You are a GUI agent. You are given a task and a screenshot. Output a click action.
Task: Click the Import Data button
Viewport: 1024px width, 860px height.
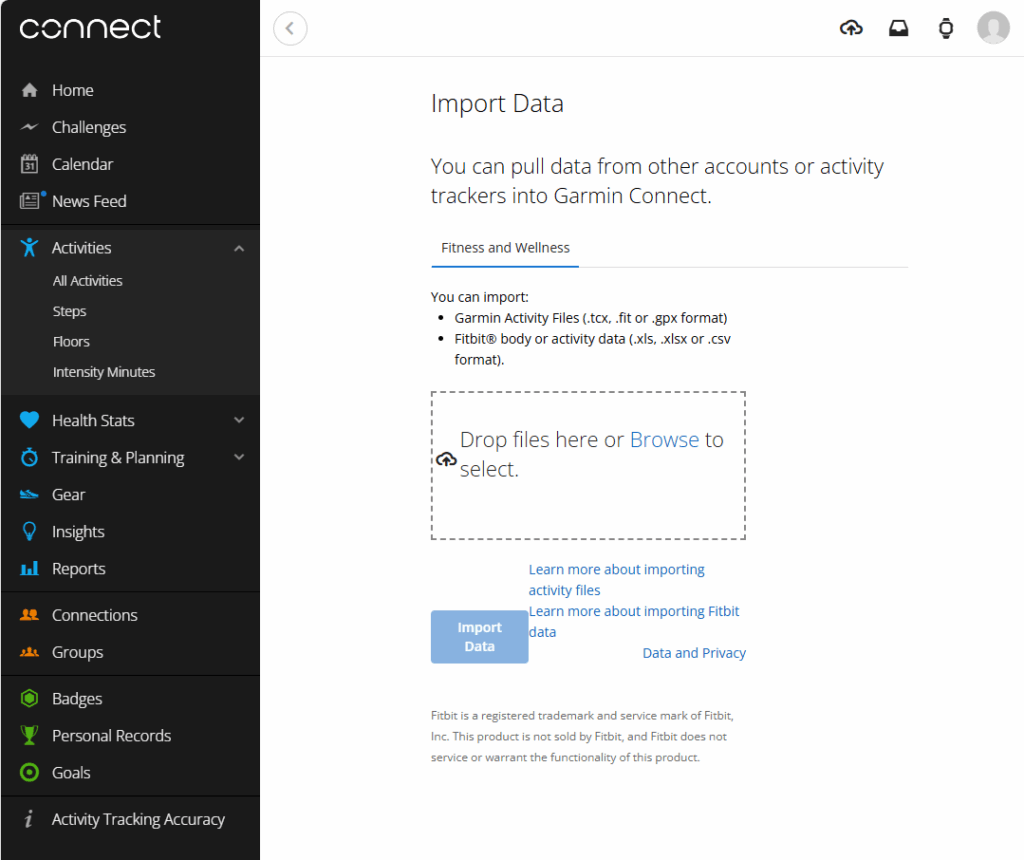479,637
